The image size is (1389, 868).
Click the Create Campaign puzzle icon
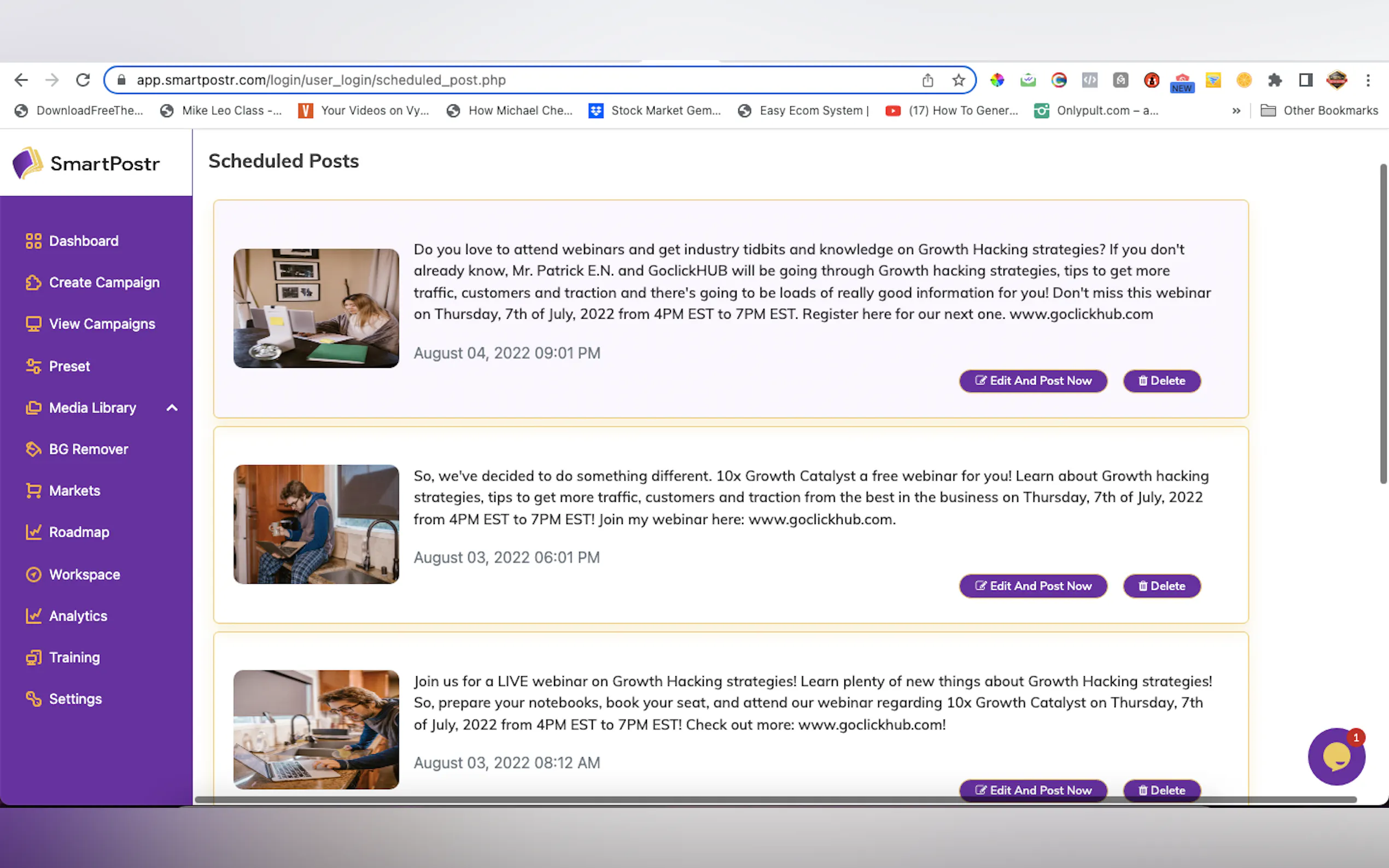[x=33, y=283]
